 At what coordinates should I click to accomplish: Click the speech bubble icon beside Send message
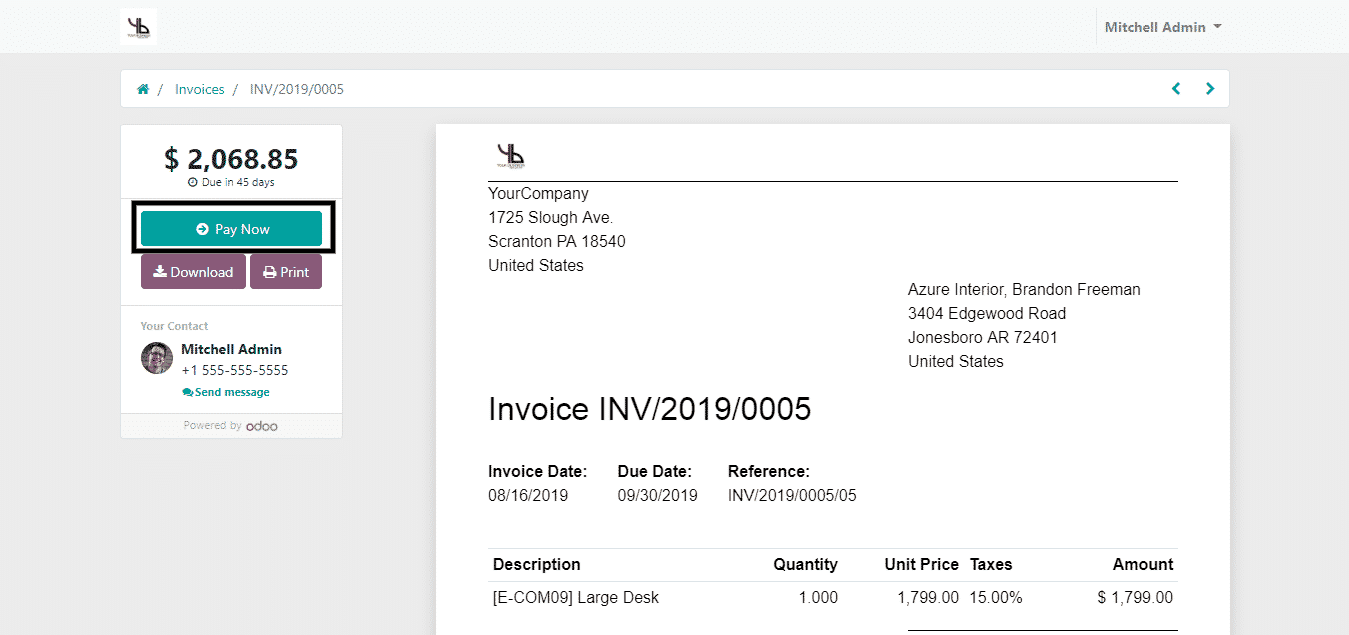click(x=187, y=393)
